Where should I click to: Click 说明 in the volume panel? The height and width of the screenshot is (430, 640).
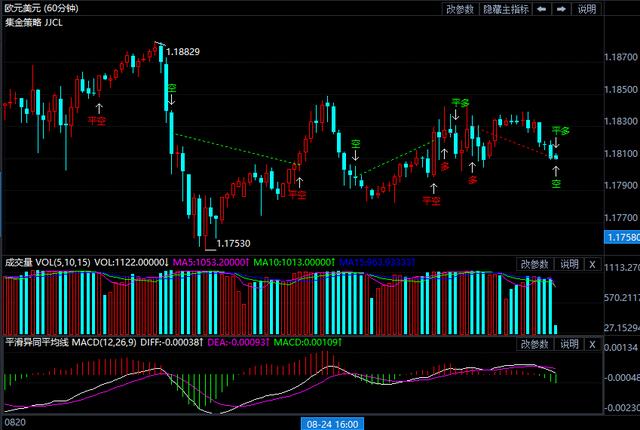click(569, 263)
